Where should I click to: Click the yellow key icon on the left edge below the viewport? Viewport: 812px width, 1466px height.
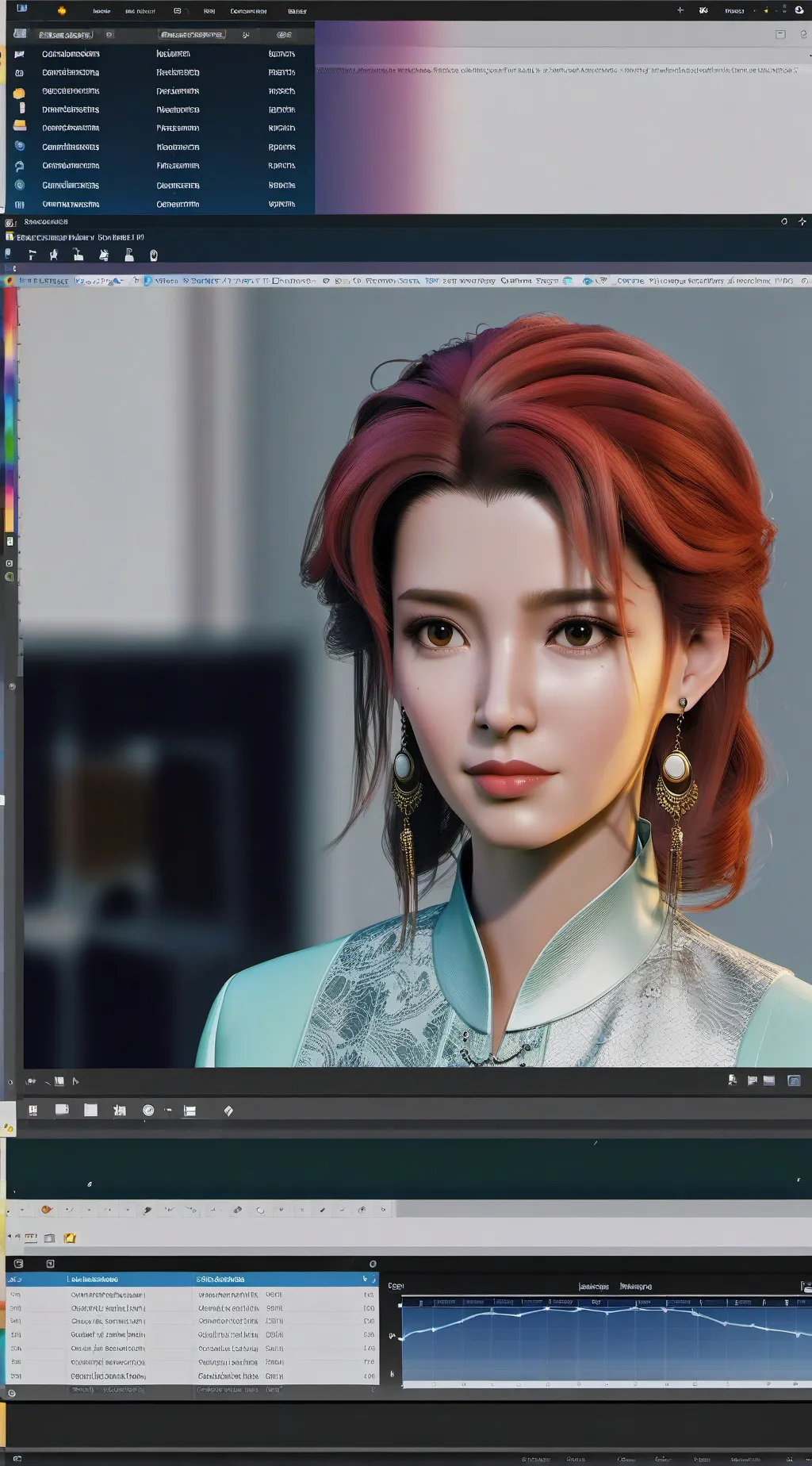point(8,1128)
